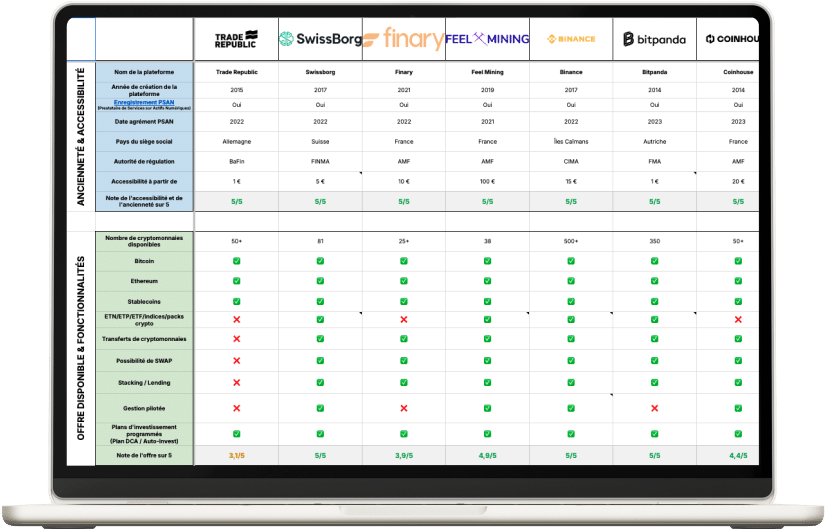Image resolution: width=825 pixels, height=532 pixels.
Task: Click Feel Mining's green check for Stacking / Lending
Action: click(487, 383)
